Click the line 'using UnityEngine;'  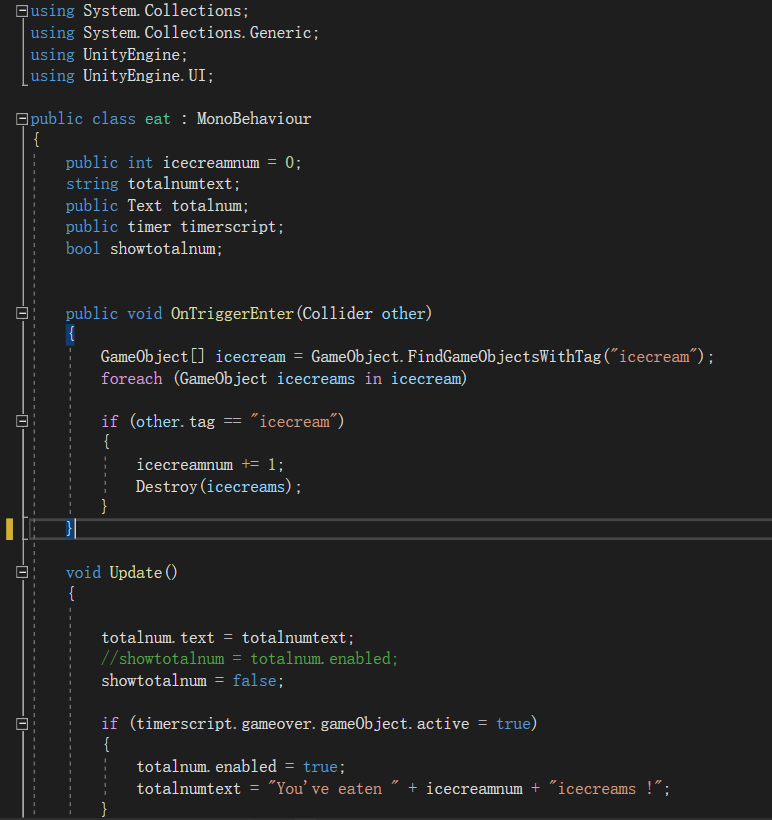tap(109, 54)
